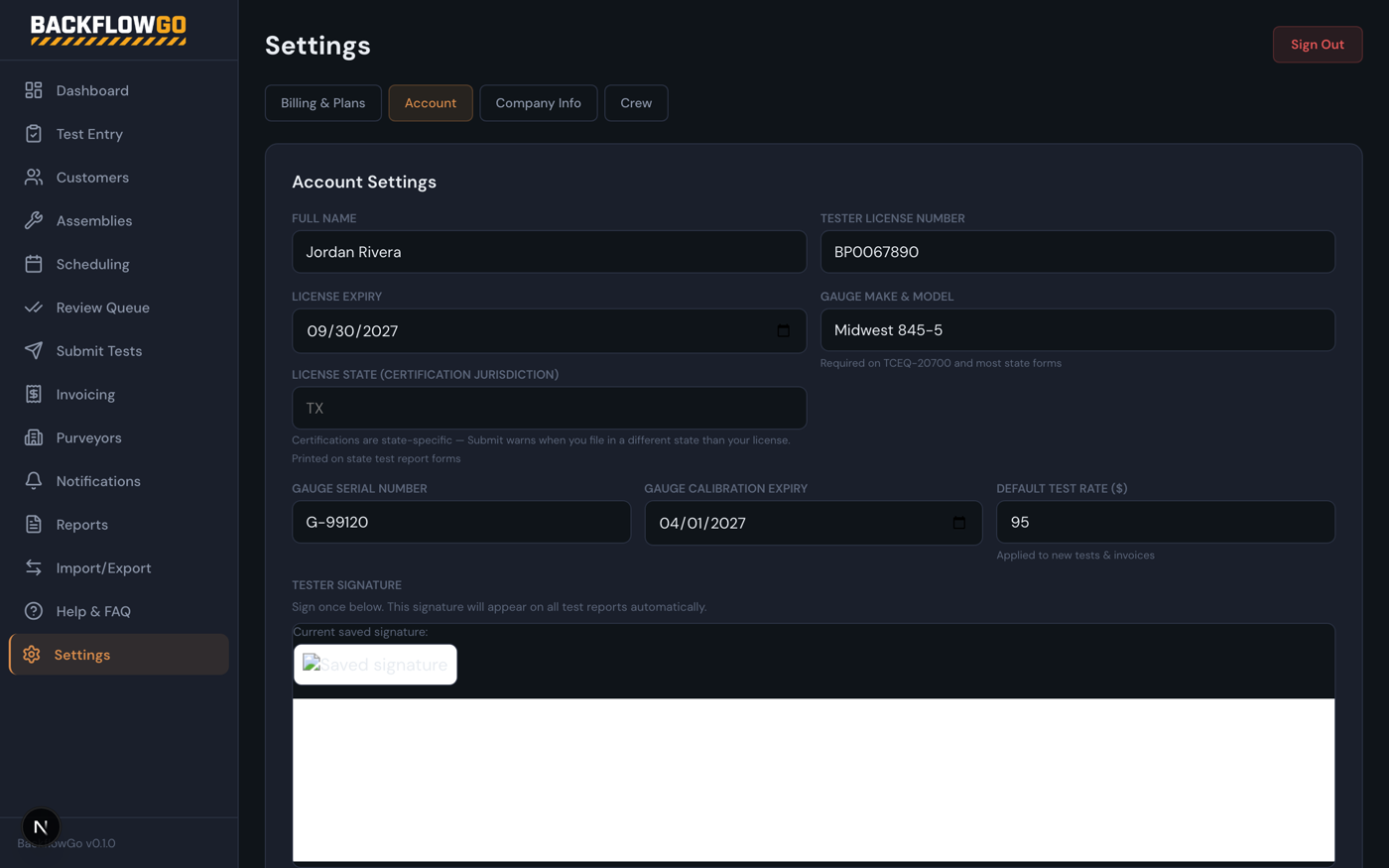Select the Account tab
The image size is (1389, 868).
point(431,103)
